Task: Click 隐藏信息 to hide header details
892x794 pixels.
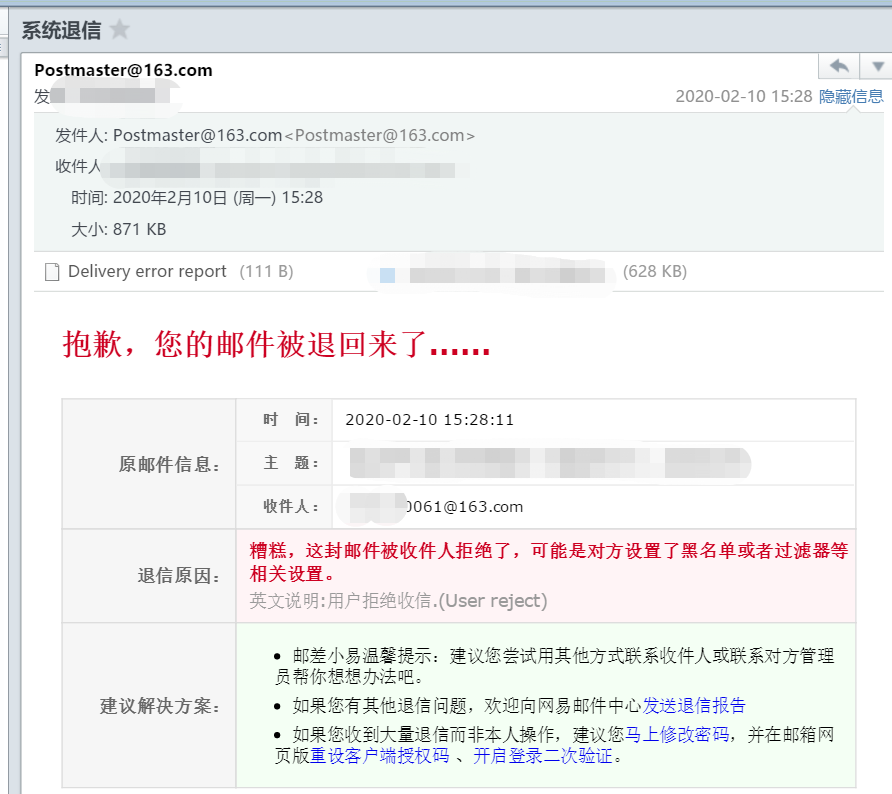Action: coord(851,96)
